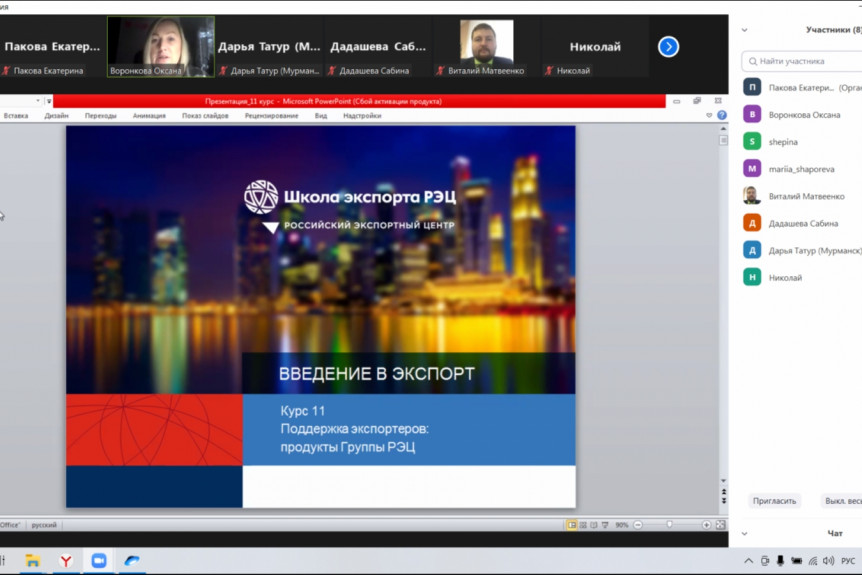Open the blue bird app on the taskbar
The image size is (862, 575).
pyautogui.click(x=132, y=561)
